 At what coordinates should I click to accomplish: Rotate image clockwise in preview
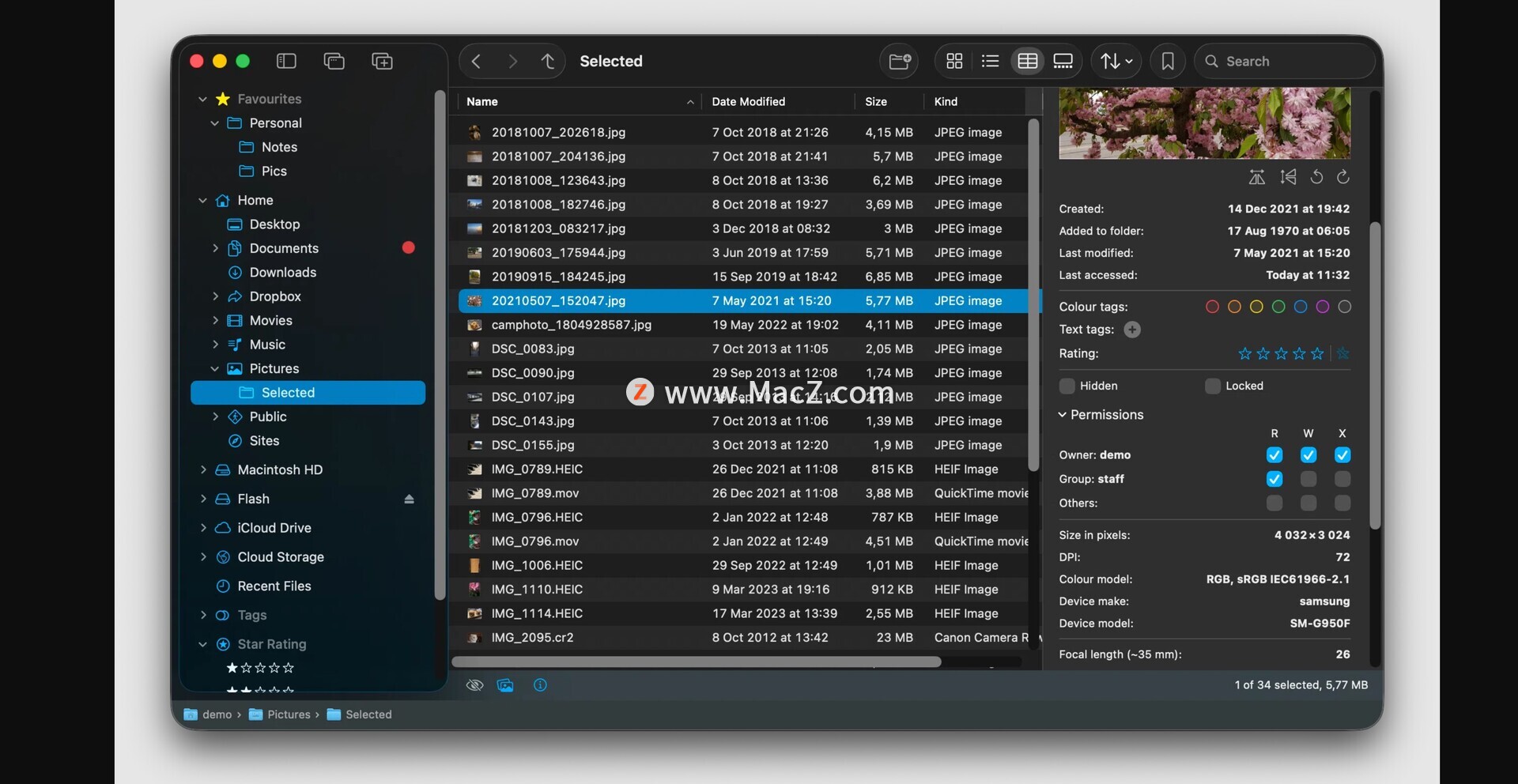coord(1343,177)
